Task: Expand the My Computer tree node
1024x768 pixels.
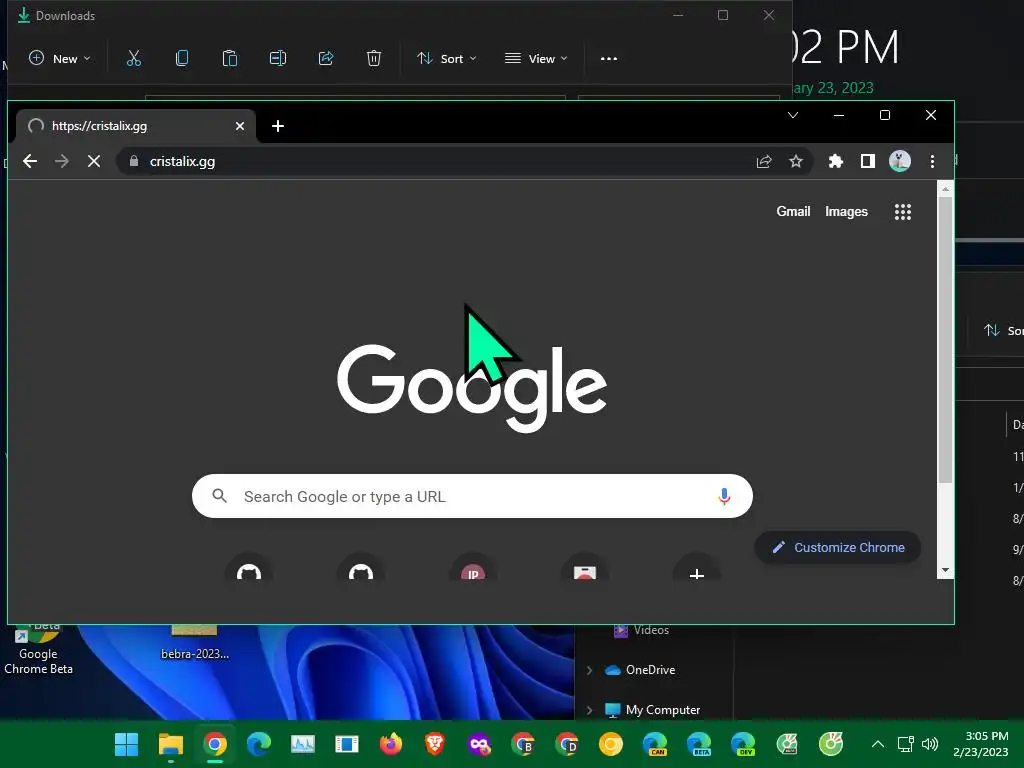Action: [x=589, y=710]
